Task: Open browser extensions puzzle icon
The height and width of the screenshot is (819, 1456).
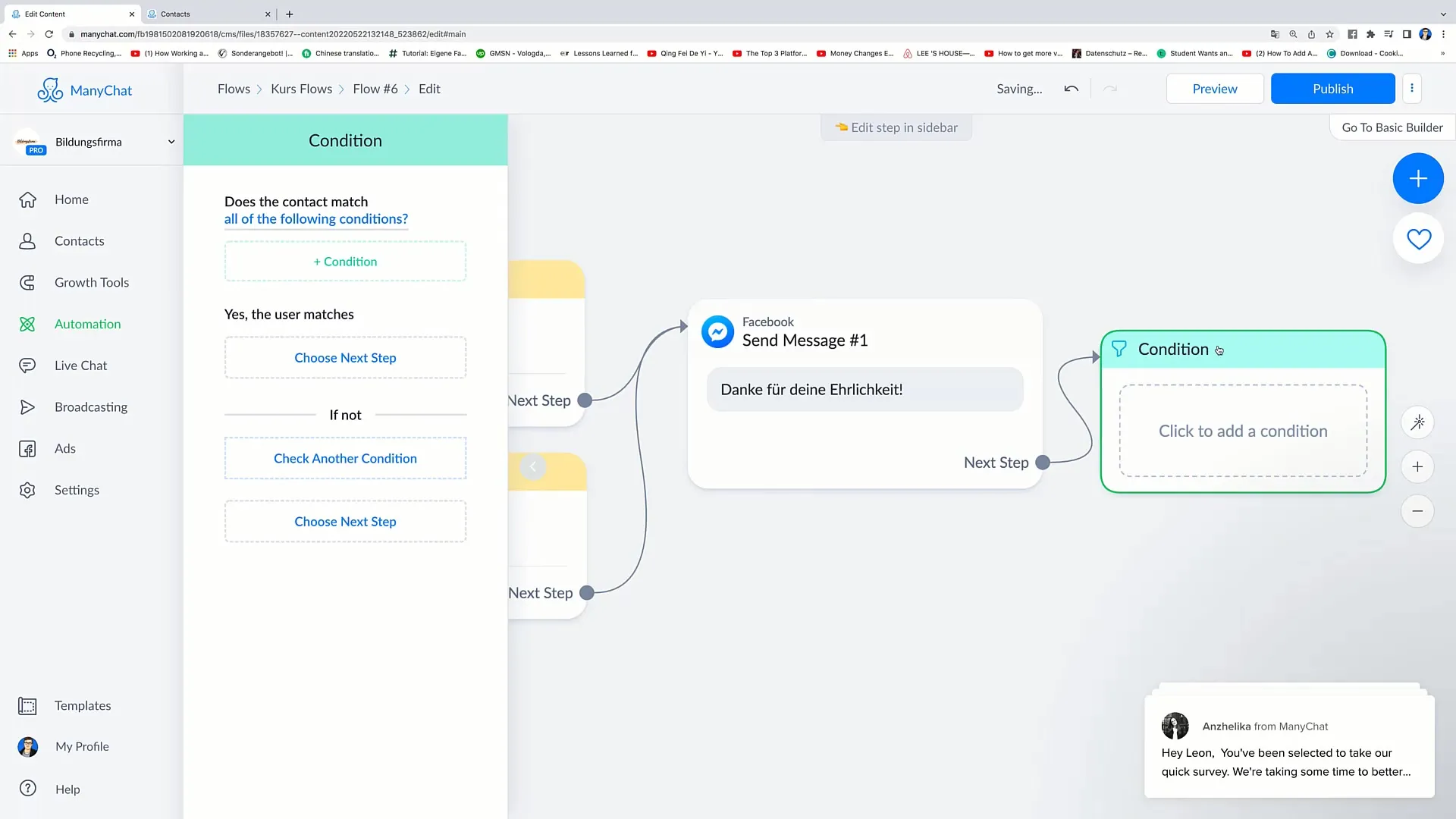Action: tap(1370, 34)
